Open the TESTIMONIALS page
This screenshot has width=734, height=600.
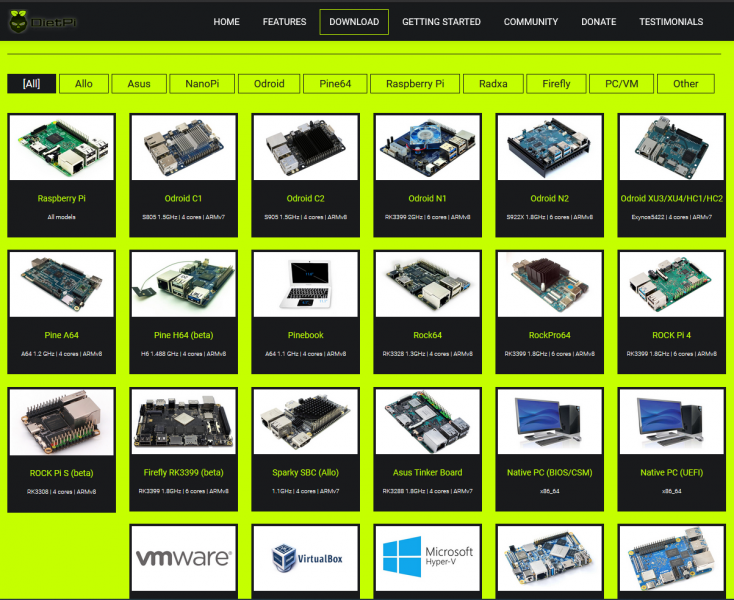click(x=671, y=22)
